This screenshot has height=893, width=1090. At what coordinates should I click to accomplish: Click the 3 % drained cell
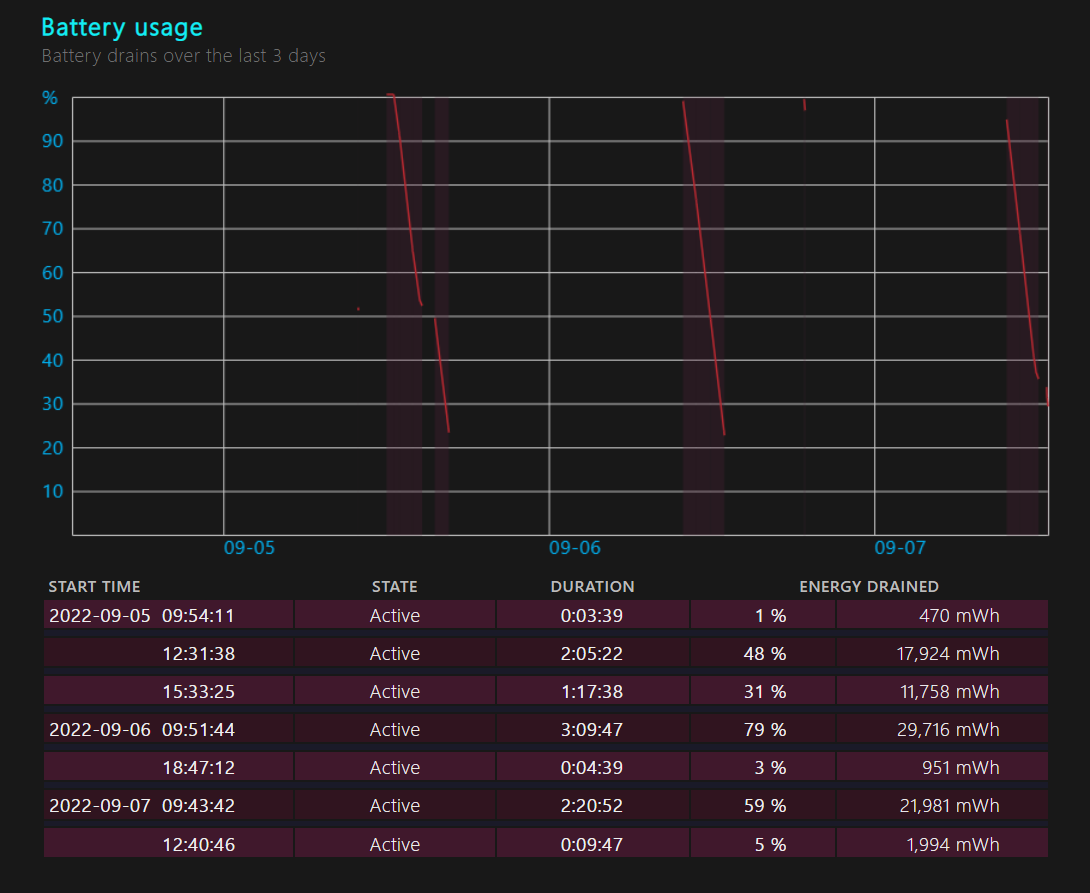coord(763,767)
